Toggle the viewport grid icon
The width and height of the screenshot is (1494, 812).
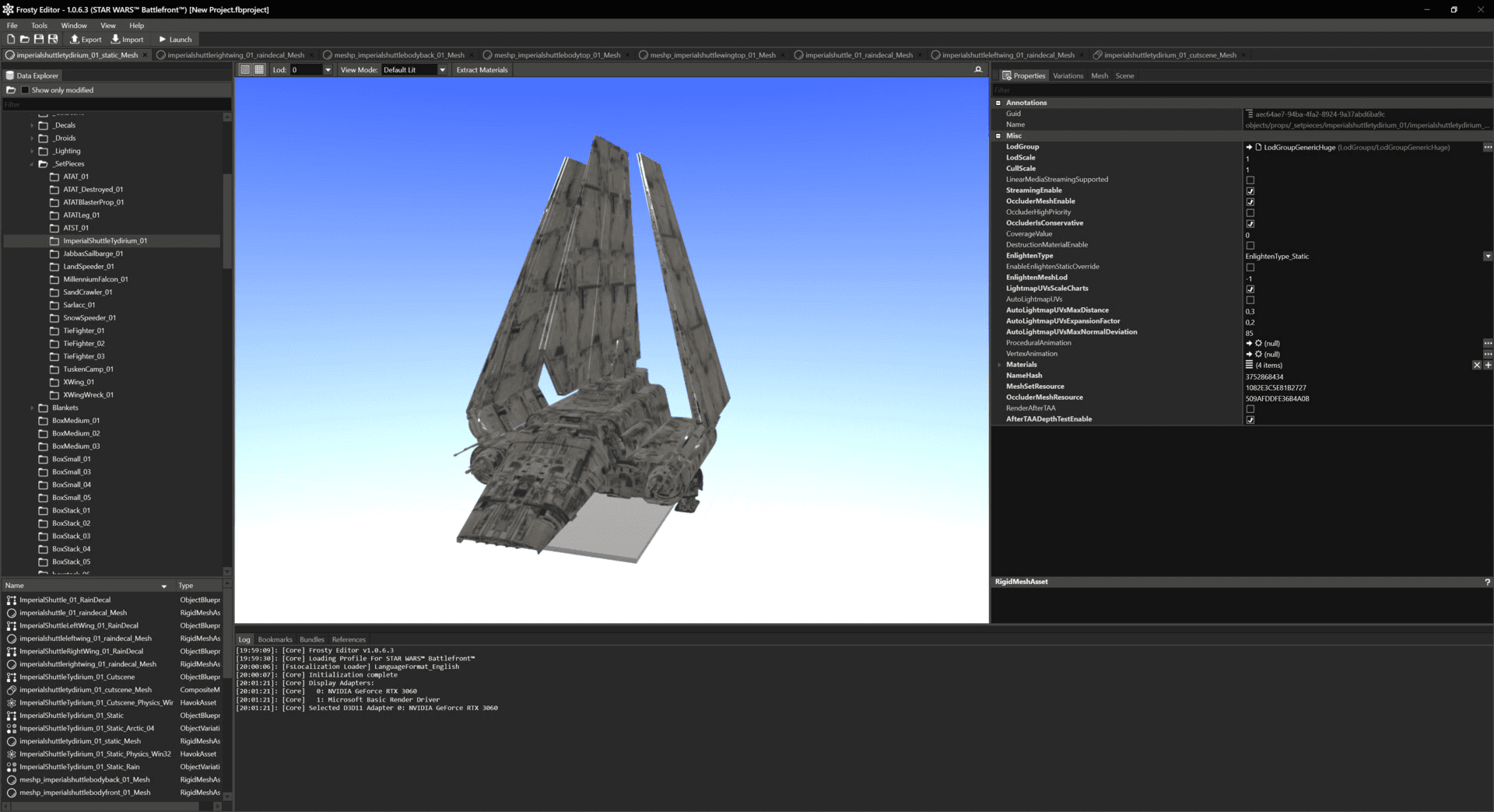click(x=259, y=70)
